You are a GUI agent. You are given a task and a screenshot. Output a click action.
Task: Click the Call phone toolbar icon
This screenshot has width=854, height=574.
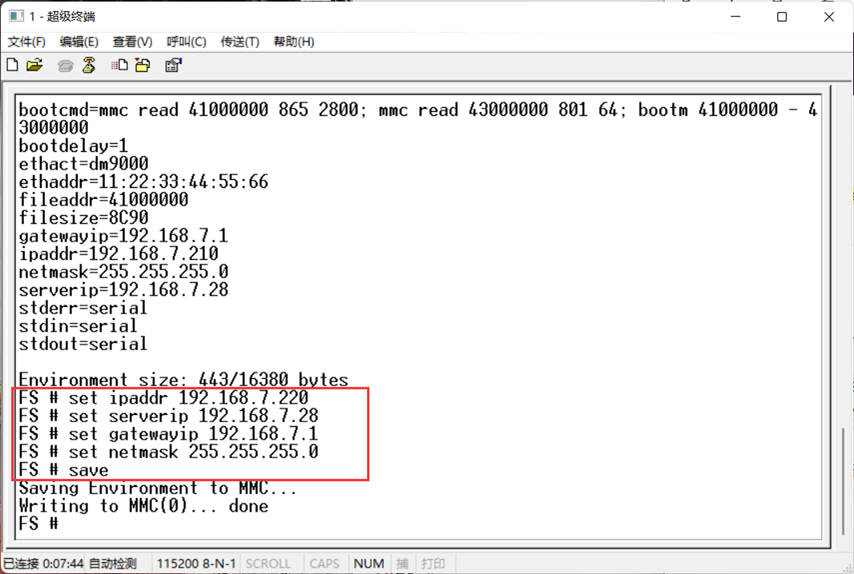65,66
